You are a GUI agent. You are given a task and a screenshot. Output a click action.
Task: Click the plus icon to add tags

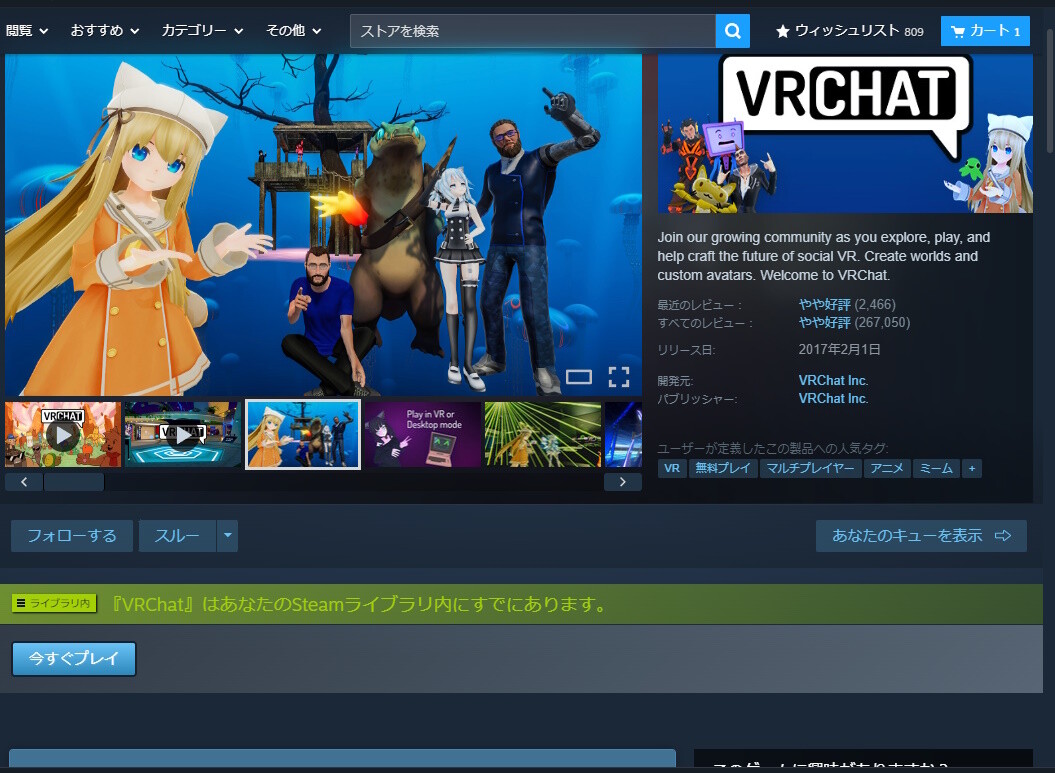click(972, 468)
